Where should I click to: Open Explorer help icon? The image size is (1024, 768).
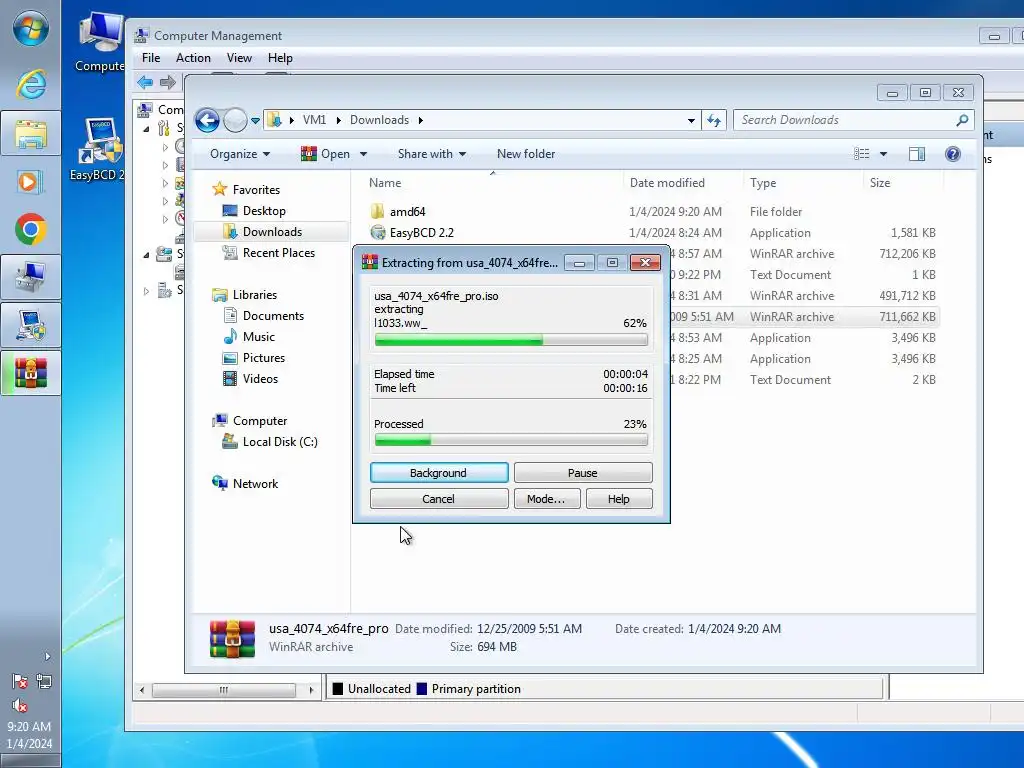[x=953, y=154]
